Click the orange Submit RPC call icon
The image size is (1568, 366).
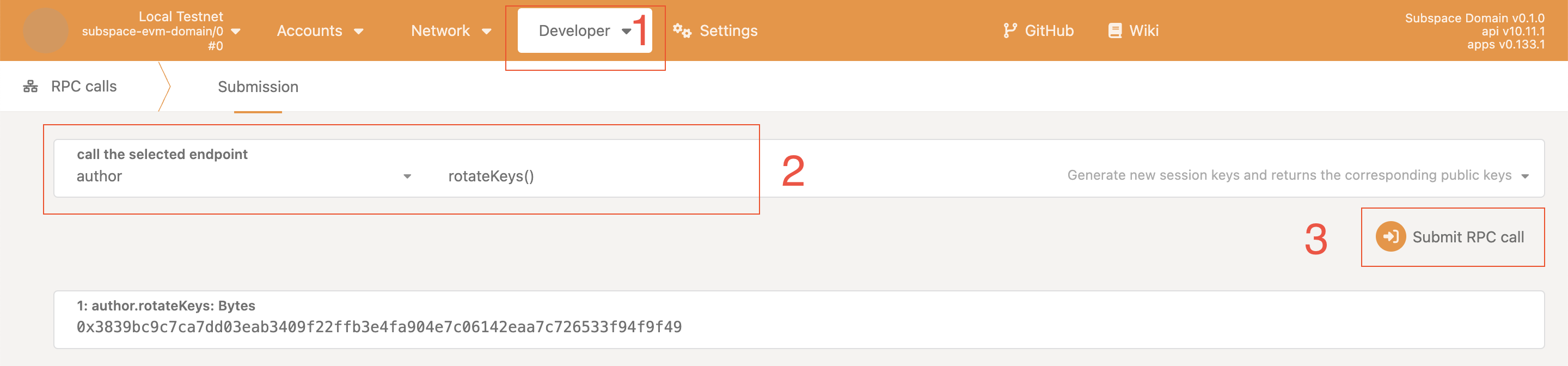coord(1391,236)
